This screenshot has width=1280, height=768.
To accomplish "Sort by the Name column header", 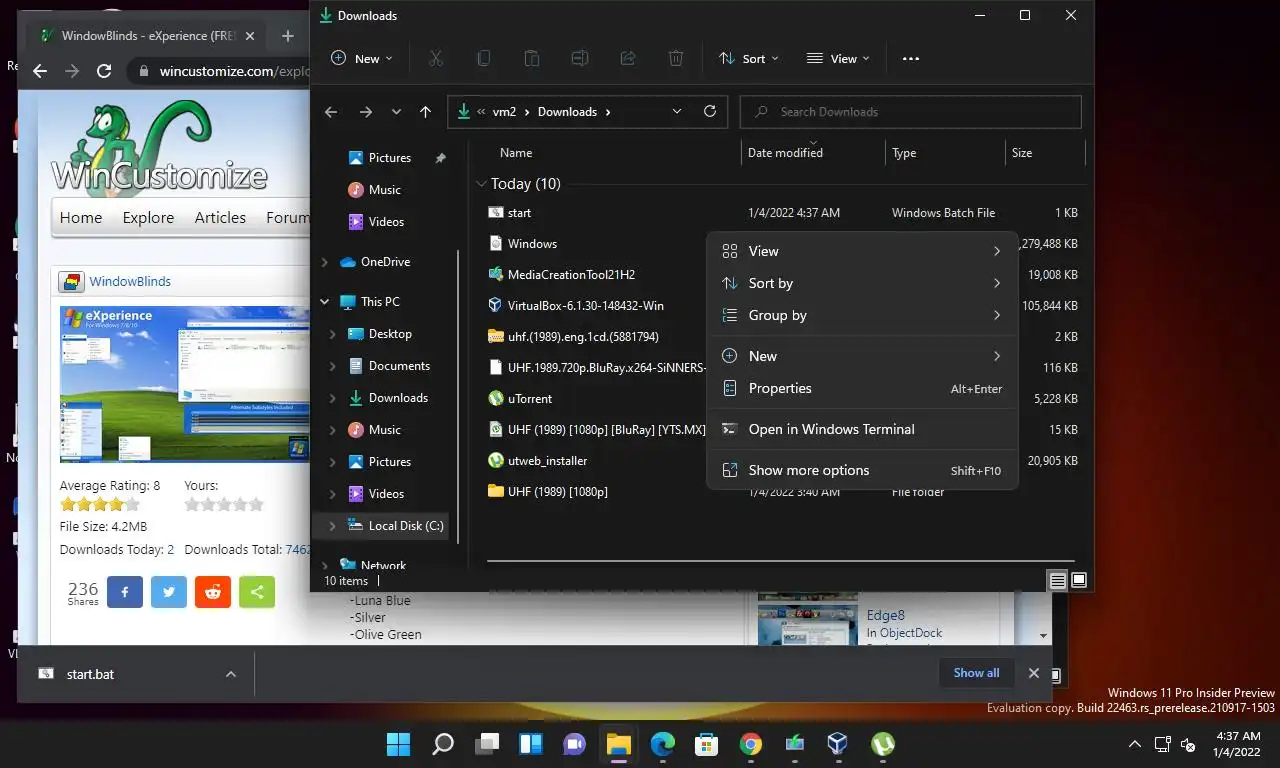I will pyautogui.click(x=516, y=153).
